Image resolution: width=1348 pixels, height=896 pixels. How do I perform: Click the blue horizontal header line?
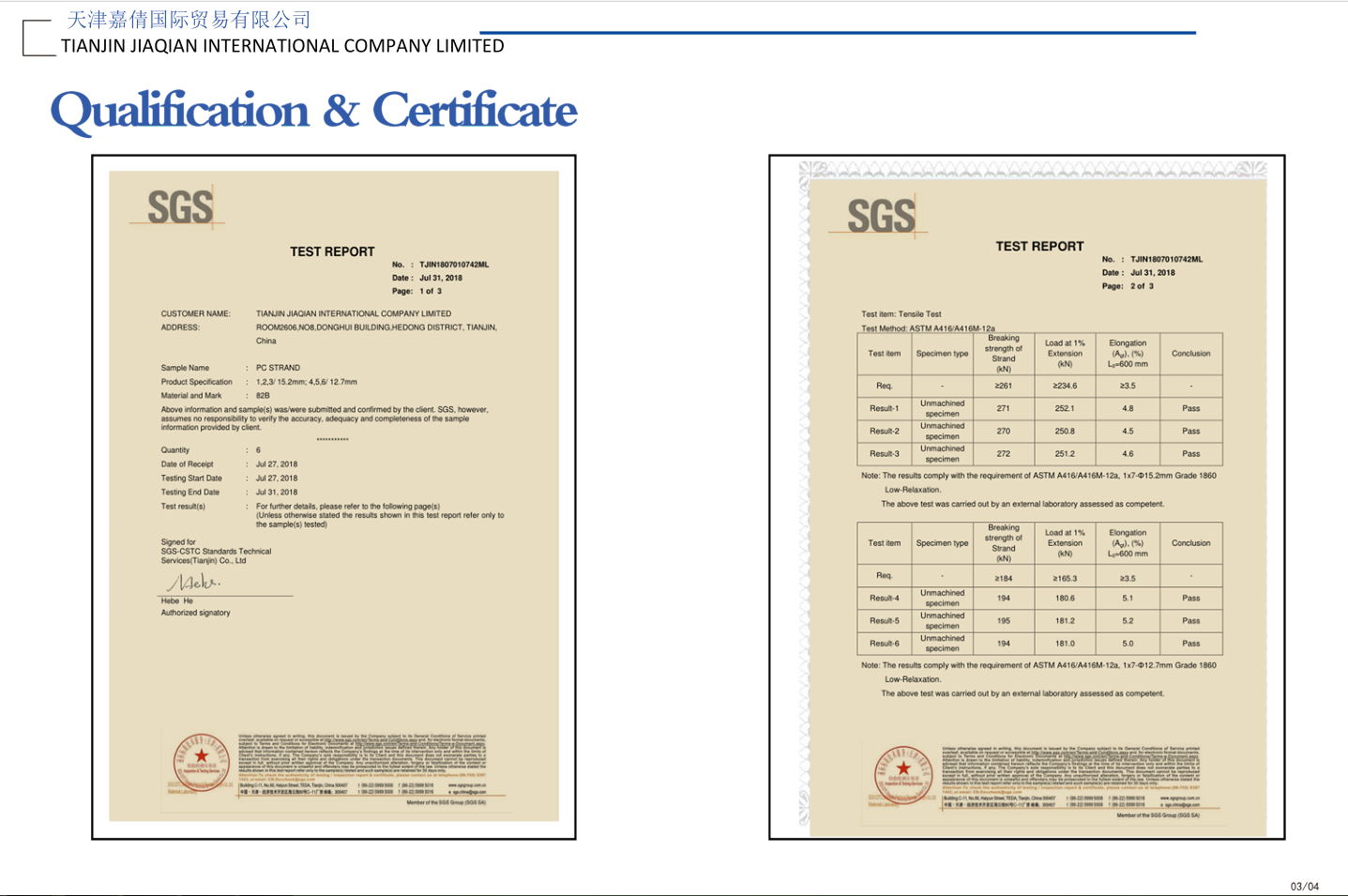click(837, 33)
